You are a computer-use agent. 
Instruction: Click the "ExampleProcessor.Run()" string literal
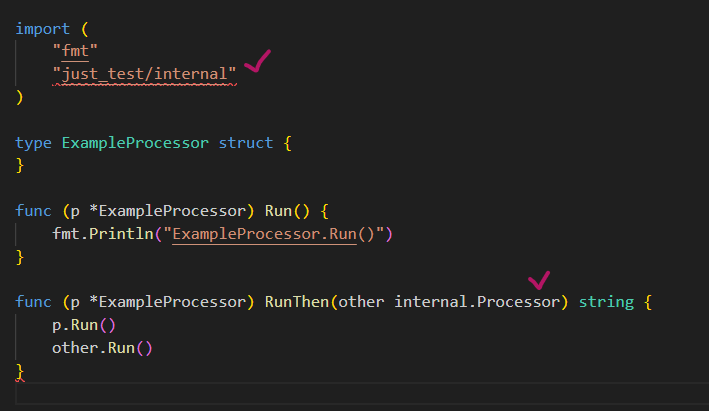point(280,235)
